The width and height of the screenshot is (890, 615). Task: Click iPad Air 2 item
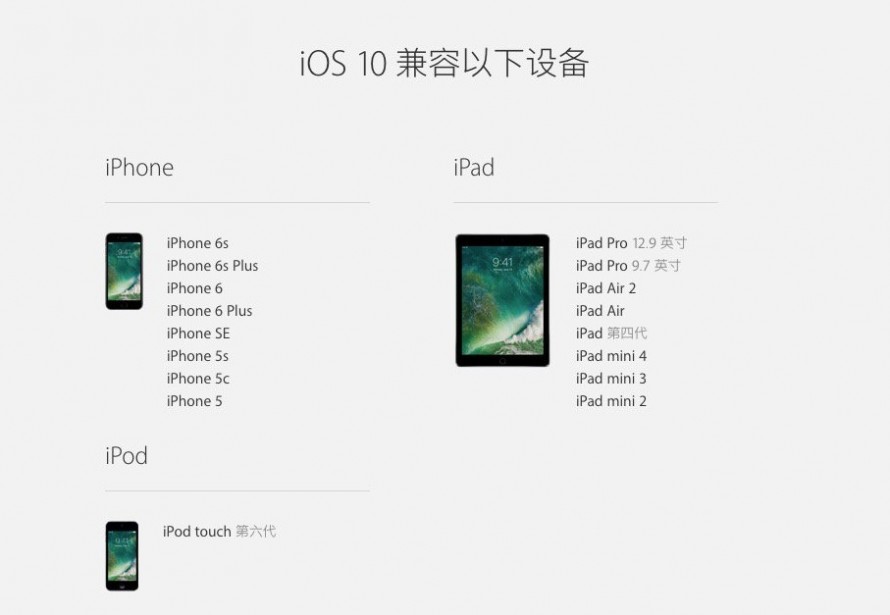[x=606, y=288]
